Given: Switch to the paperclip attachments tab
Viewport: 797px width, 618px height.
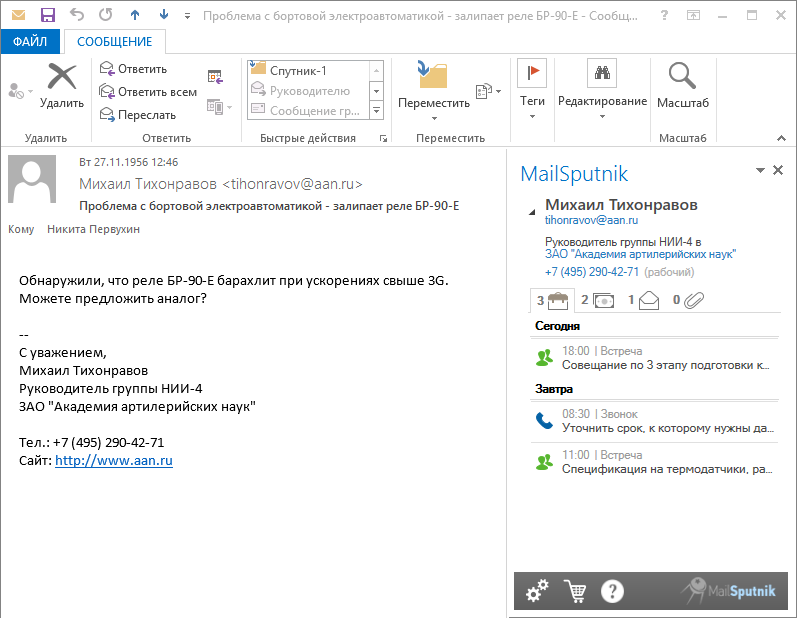Looking at the screenshot, I should click(x=689, y=300).
